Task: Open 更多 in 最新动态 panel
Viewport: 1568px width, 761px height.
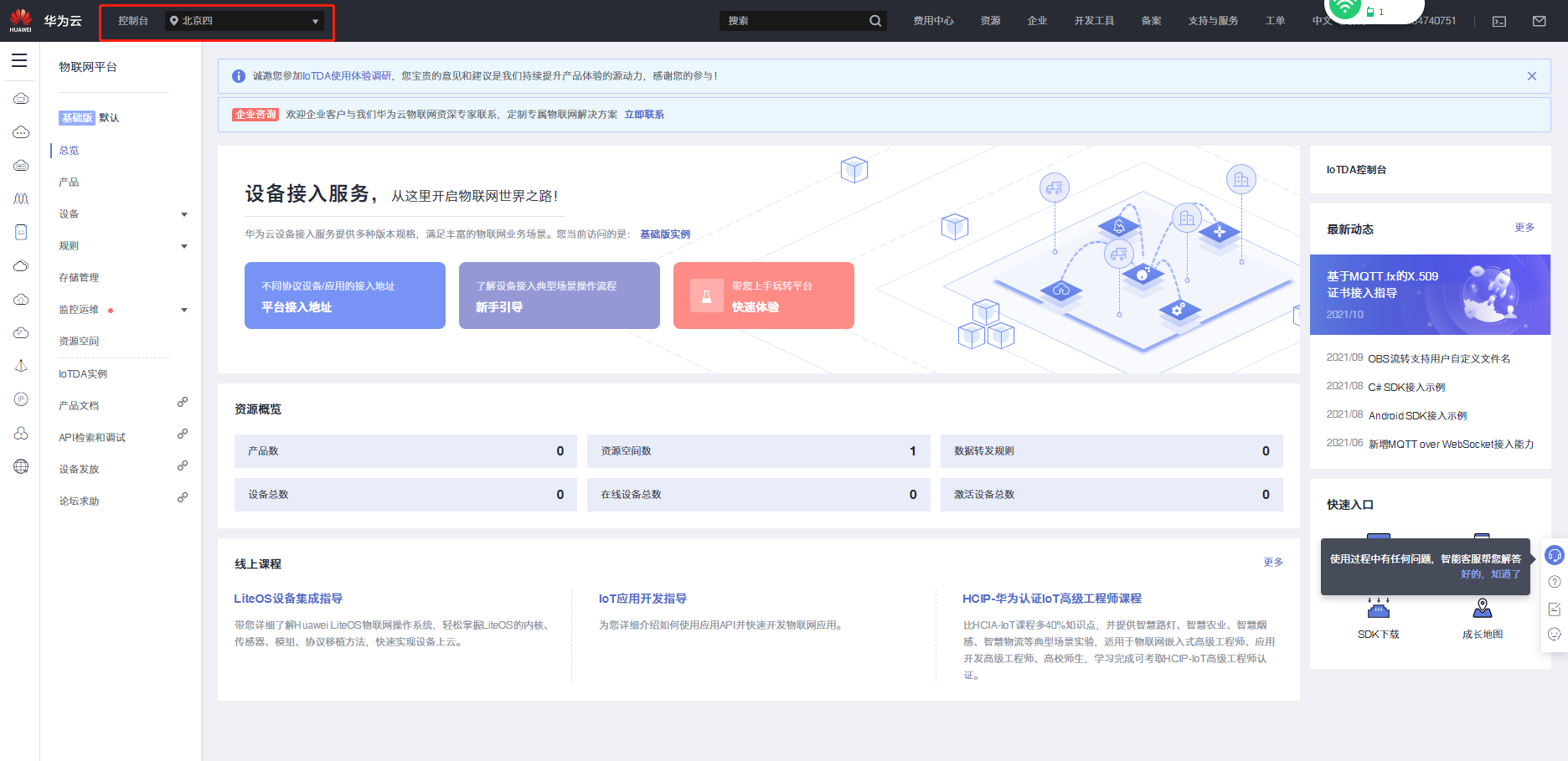Action: pyautogui.click(x=1524, y=228)
